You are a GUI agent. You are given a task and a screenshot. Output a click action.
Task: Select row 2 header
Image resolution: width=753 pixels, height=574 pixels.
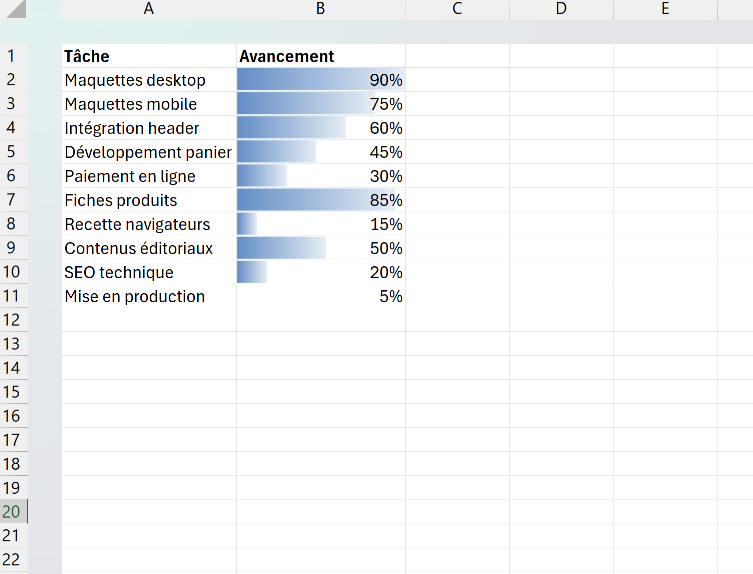pyautogui.click(x=13, y=80)
